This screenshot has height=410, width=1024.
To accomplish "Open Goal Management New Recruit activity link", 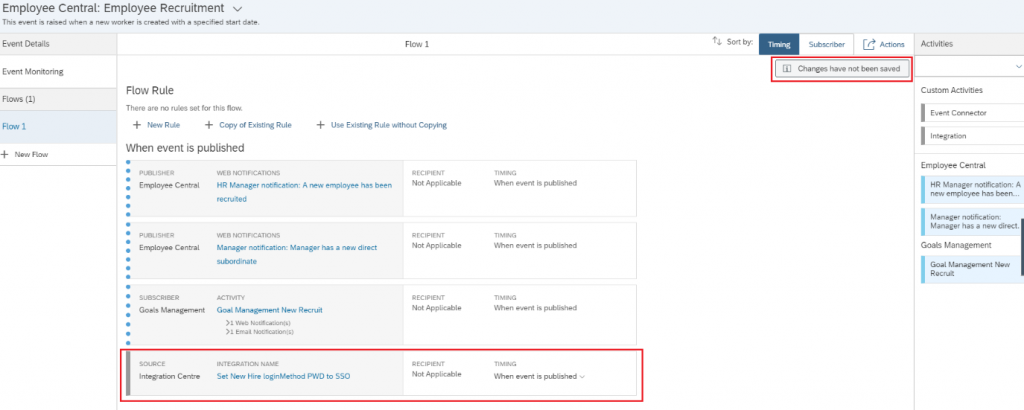I will (x=269, y=310).
